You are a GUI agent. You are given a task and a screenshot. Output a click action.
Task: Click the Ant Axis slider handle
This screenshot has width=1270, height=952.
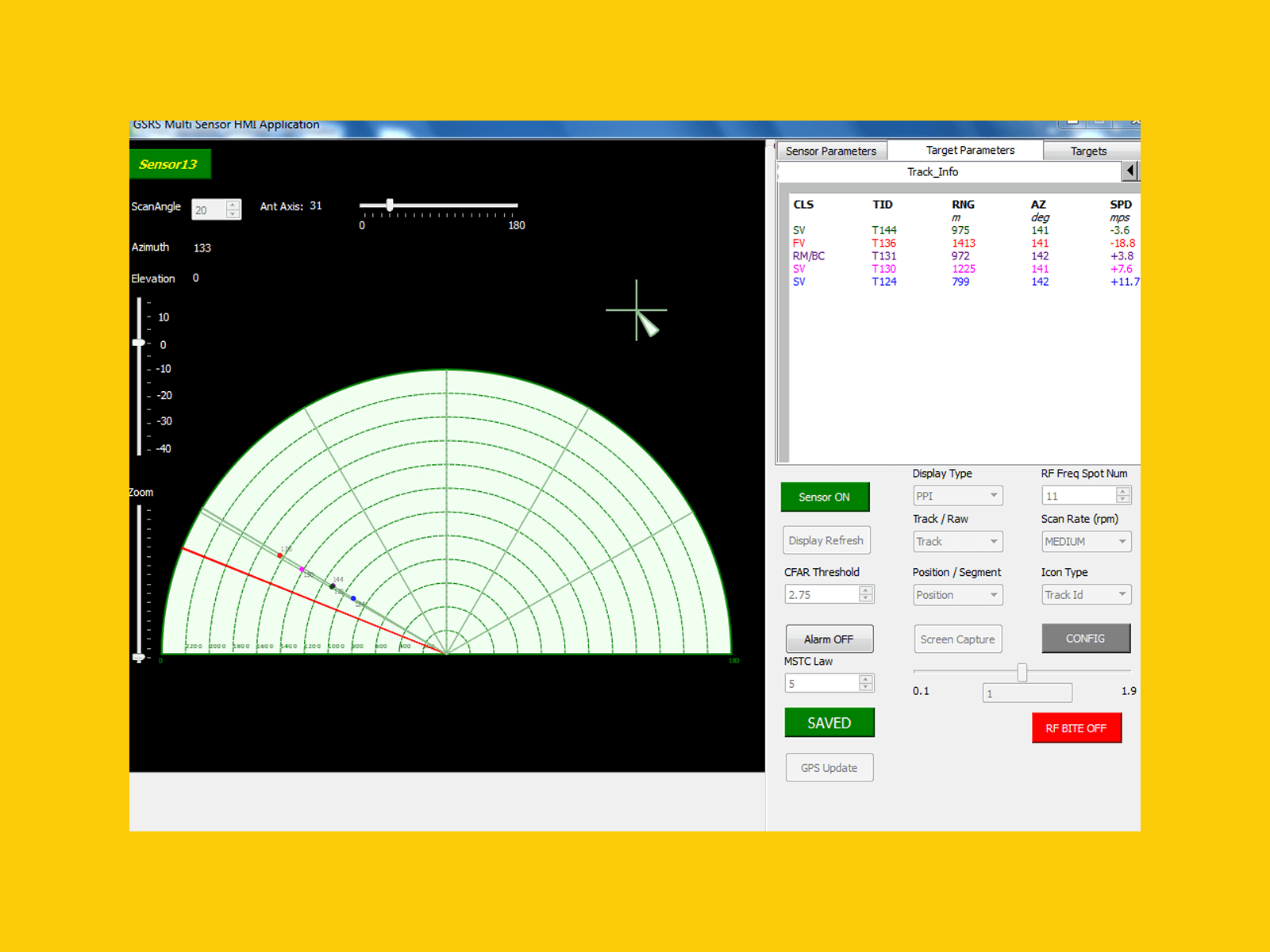(x=390, y=205)
